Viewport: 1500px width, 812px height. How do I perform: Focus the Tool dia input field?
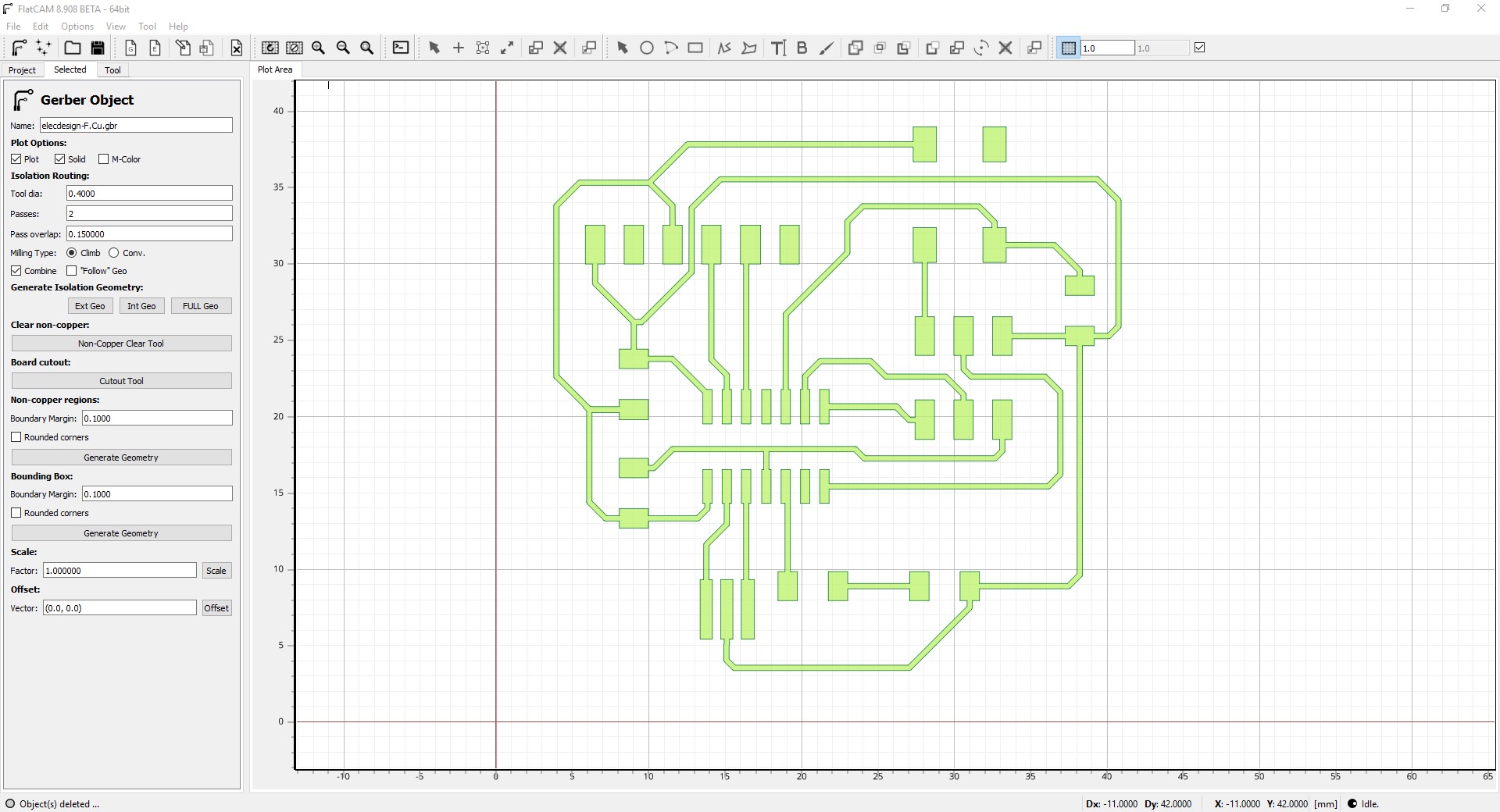[x=149, y=194]
